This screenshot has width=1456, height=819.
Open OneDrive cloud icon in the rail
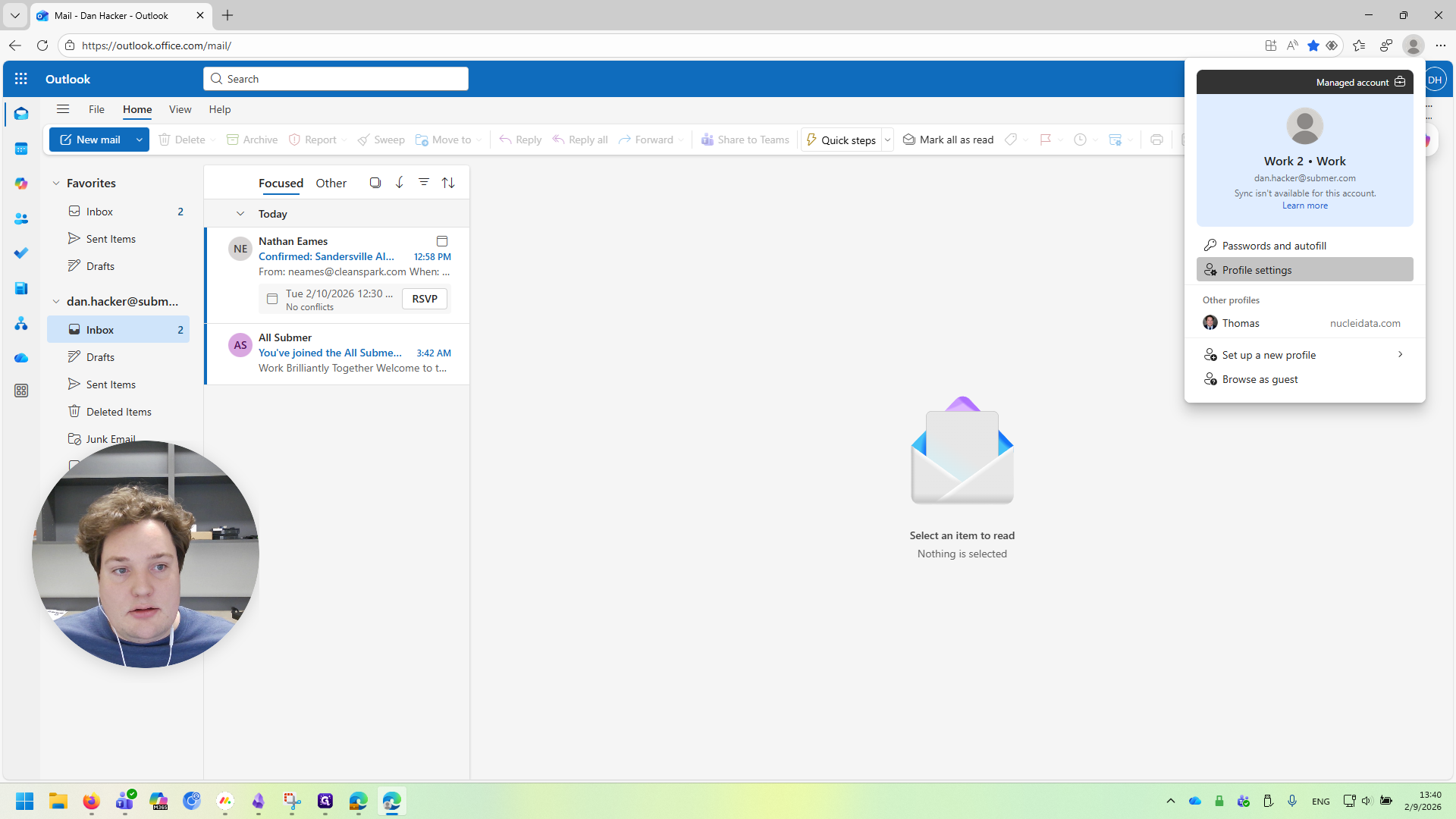pos(21,358)
